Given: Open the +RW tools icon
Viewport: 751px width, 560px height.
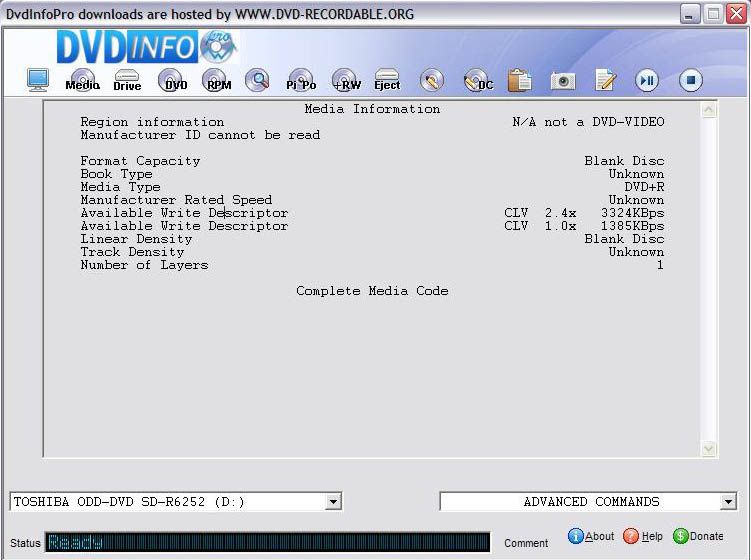Looking at the screenshot, I should click(346, 81).
